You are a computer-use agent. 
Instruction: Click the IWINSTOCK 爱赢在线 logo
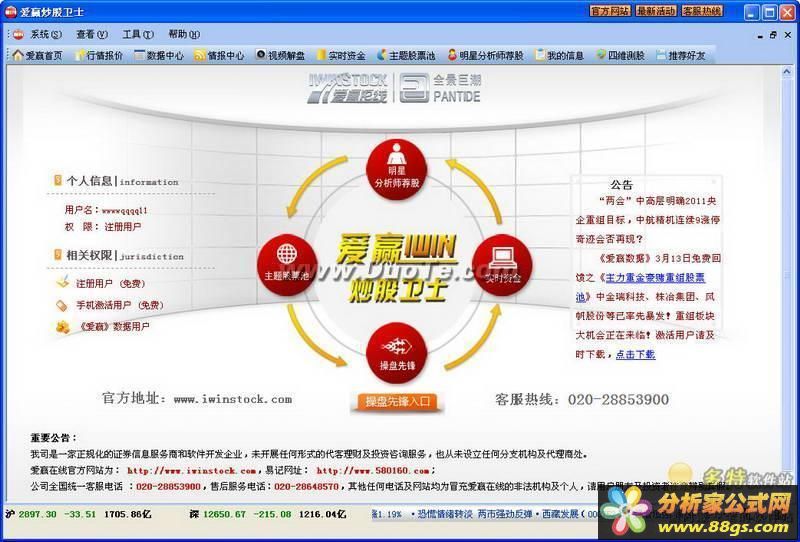(347, 88)
